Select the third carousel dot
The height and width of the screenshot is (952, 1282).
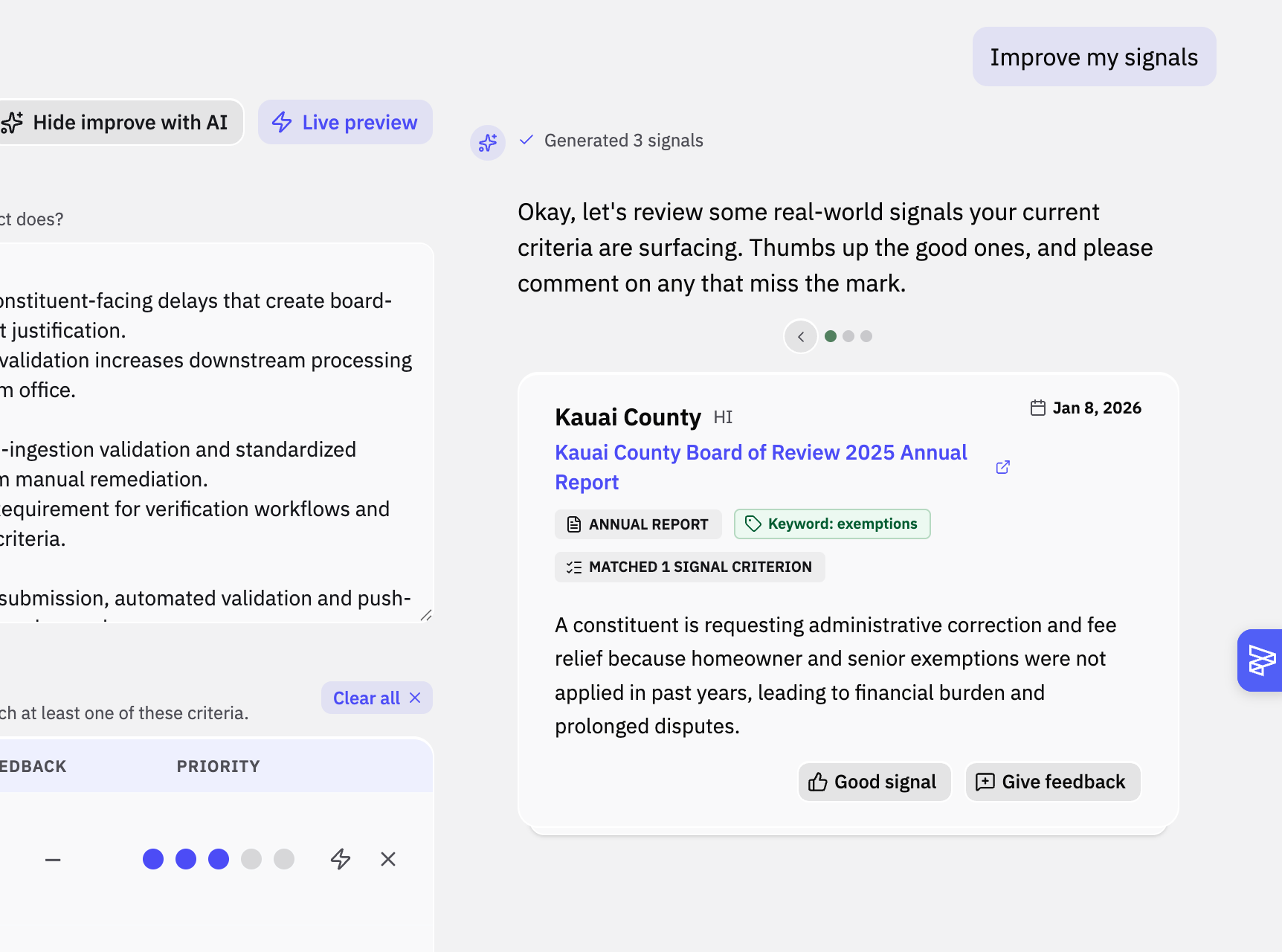pos(866,336)
